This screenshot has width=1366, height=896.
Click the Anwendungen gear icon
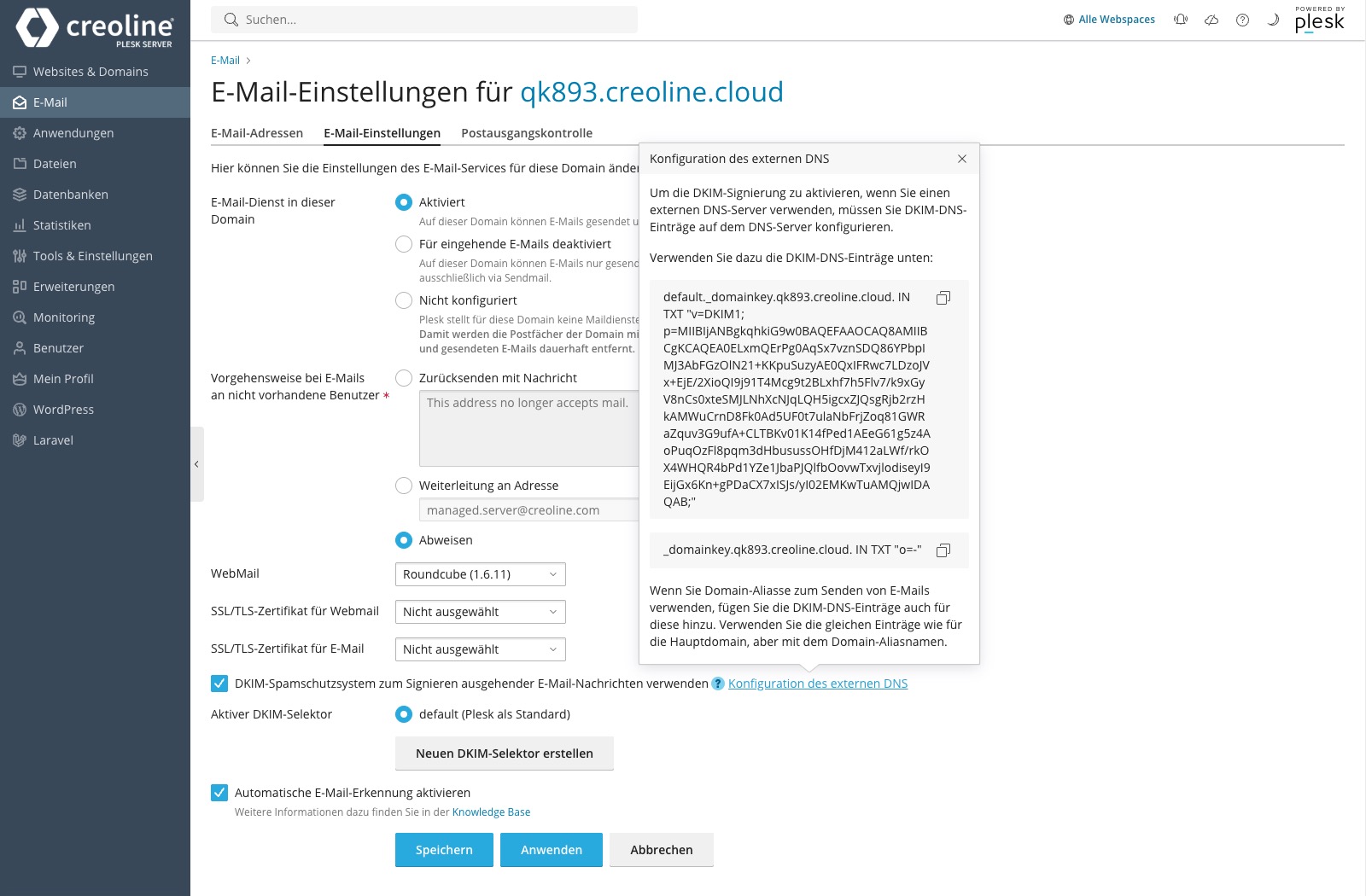pyautogui.click(x=20, y=133)
